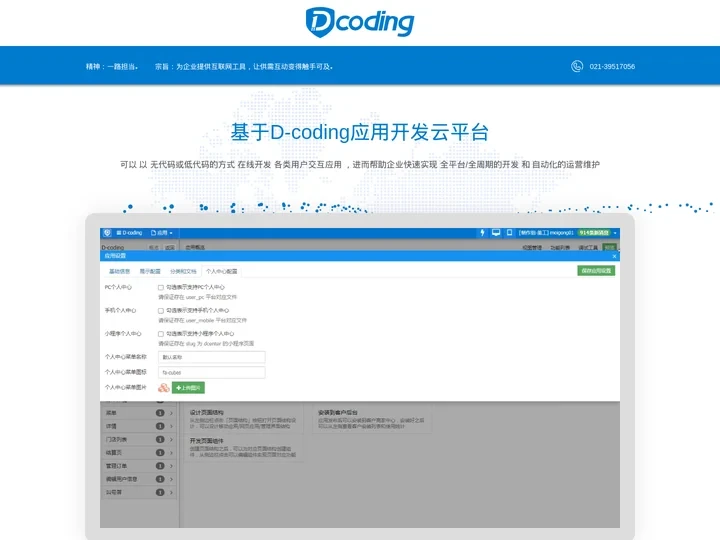Viewport: 720px width, 540px height.
Task: Open the 安装到客户后台 card
Action: (371, 419)
